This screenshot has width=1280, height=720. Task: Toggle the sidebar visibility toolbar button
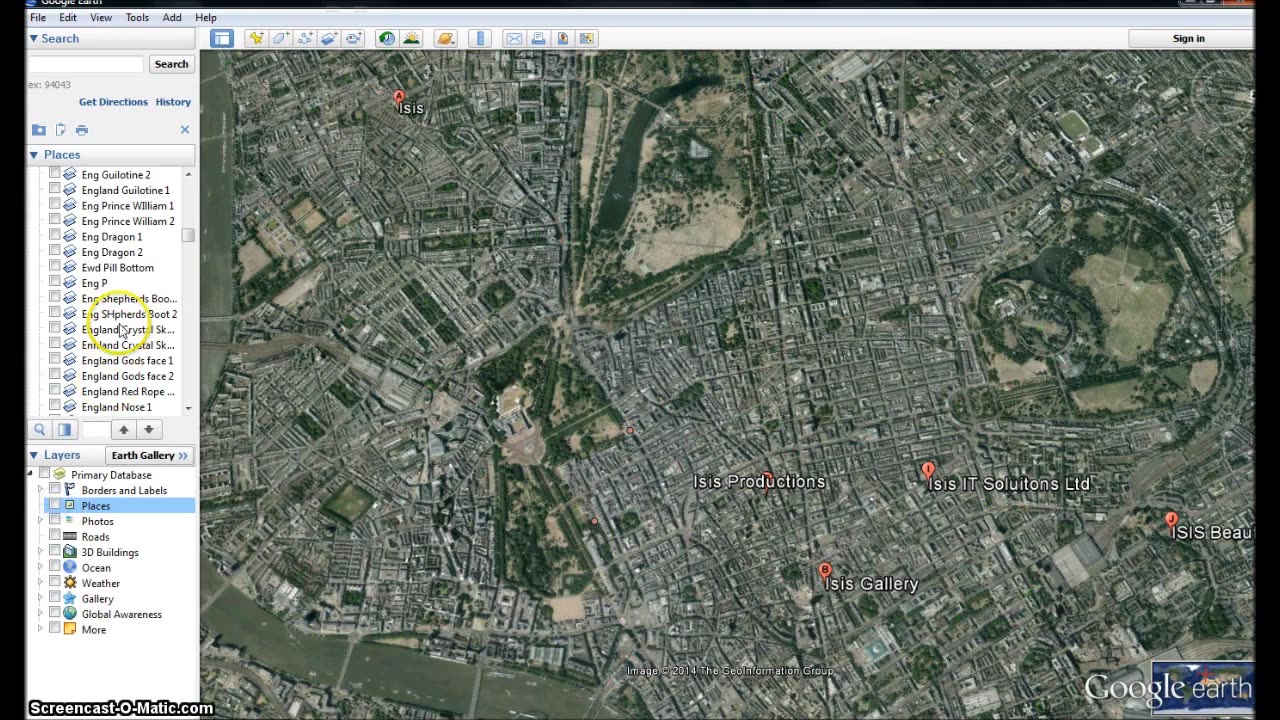point(221,38)
